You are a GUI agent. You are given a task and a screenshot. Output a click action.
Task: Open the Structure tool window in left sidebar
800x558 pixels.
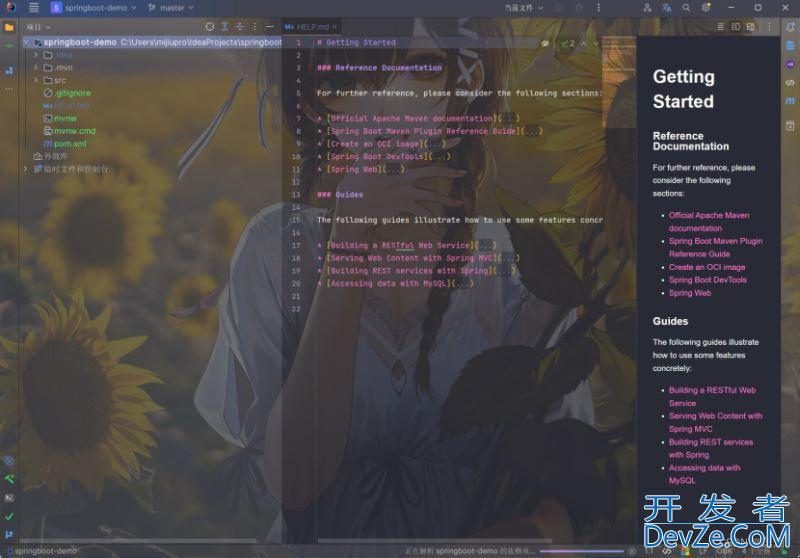click(x=9, y=70)
